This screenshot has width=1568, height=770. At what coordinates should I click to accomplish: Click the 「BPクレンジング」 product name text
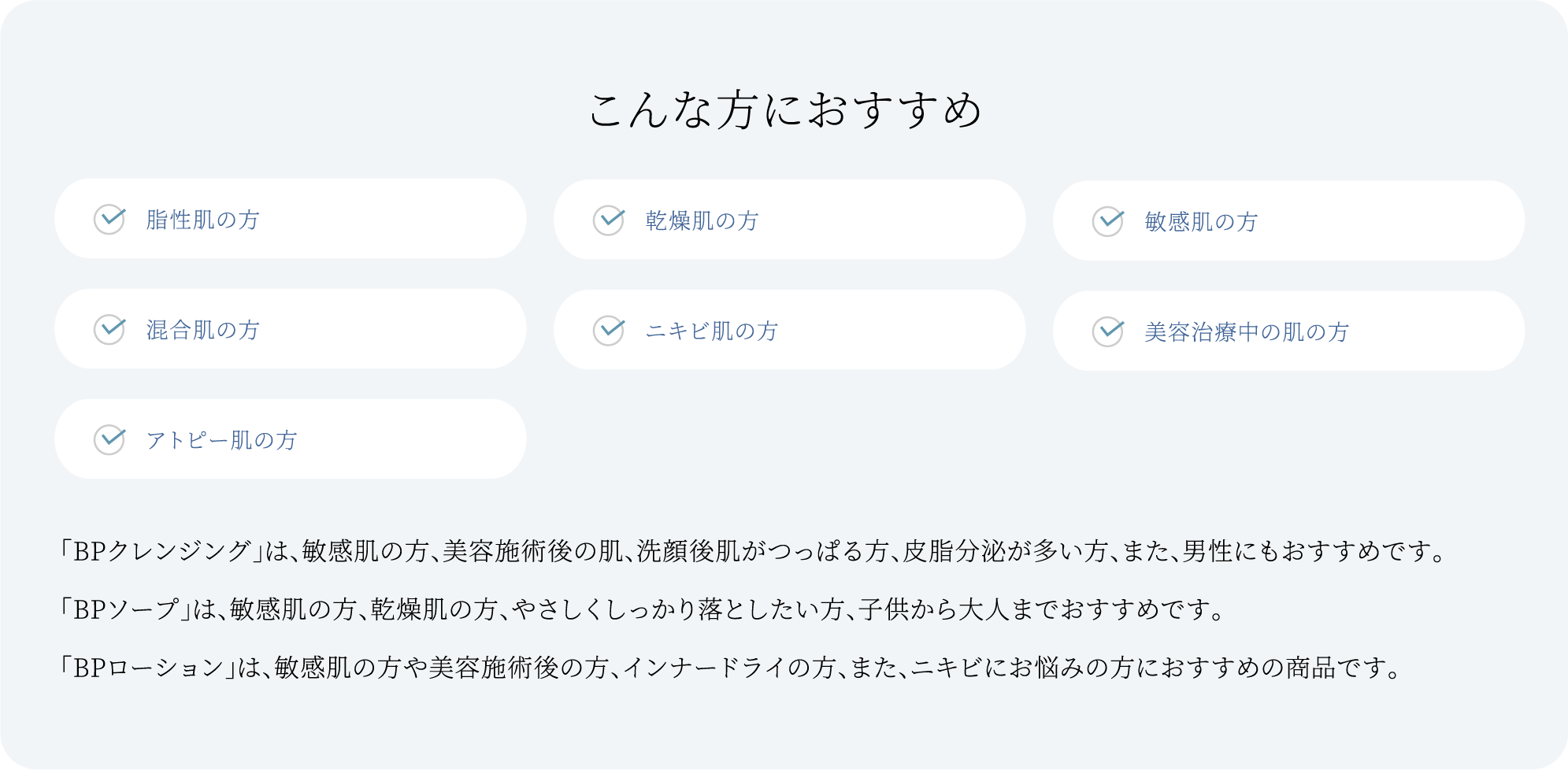coord(161,551)
